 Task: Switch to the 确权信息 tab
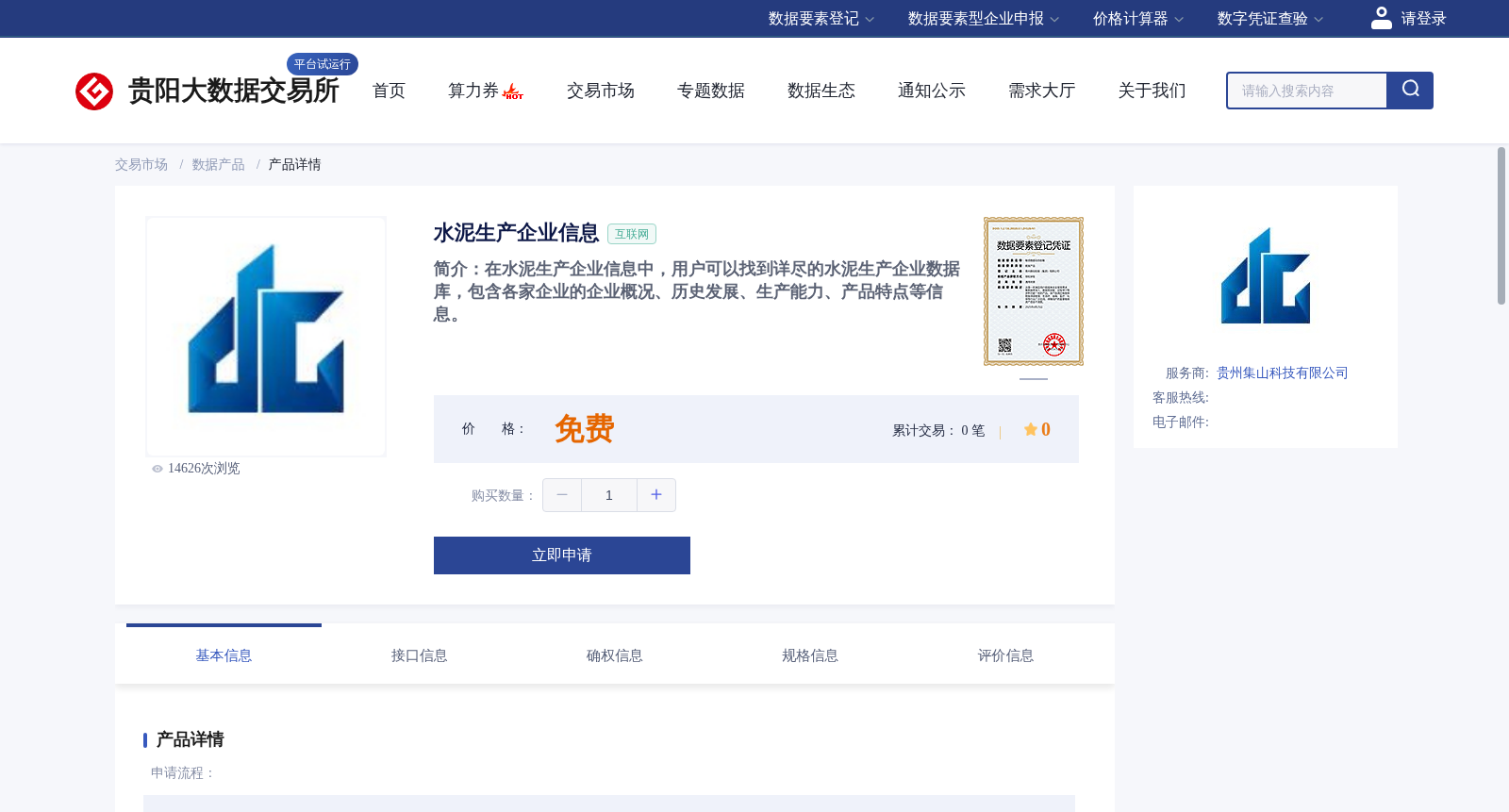(x=615, y=655)
